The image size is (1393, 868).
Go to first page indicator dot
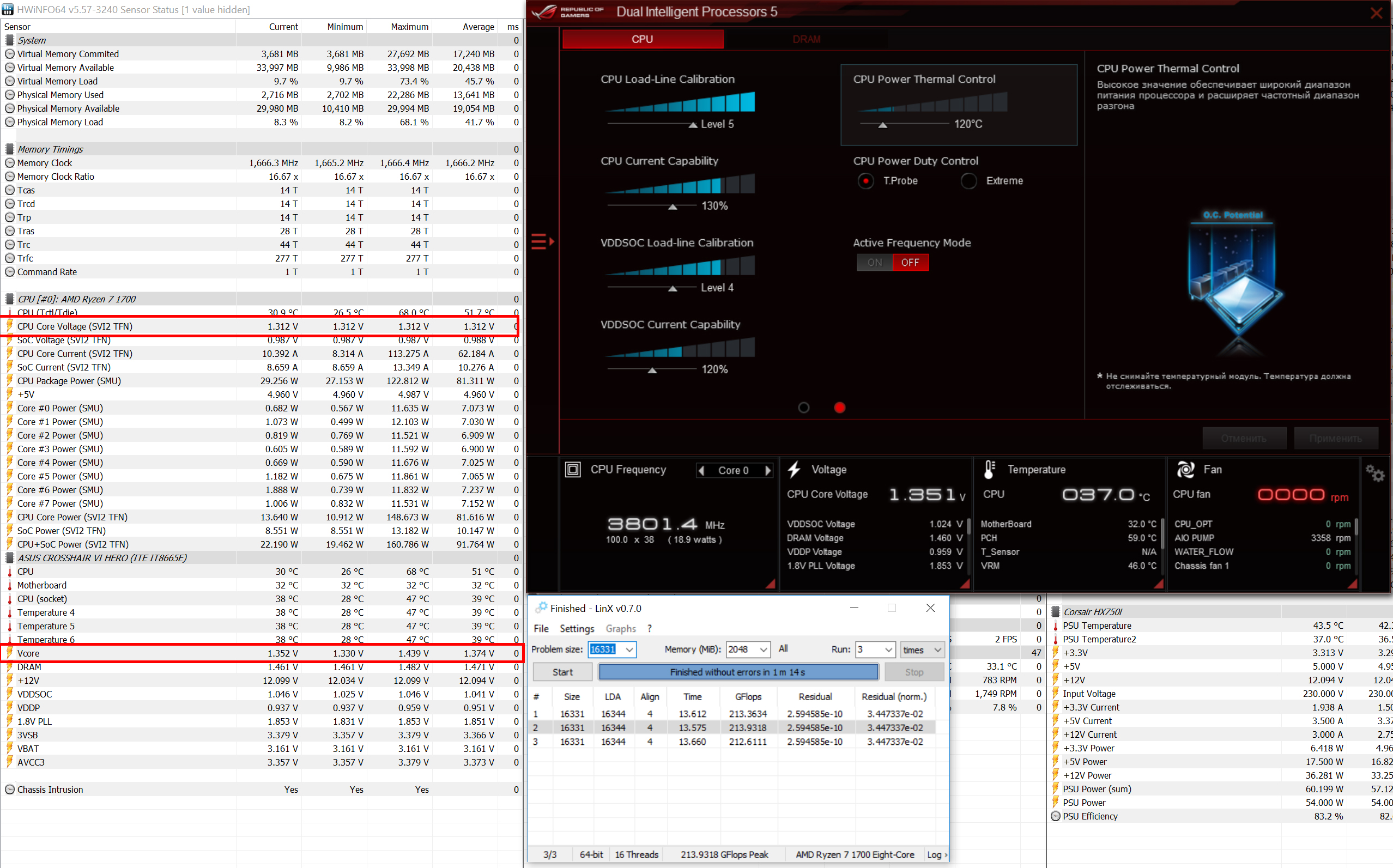tap(803, 408)
